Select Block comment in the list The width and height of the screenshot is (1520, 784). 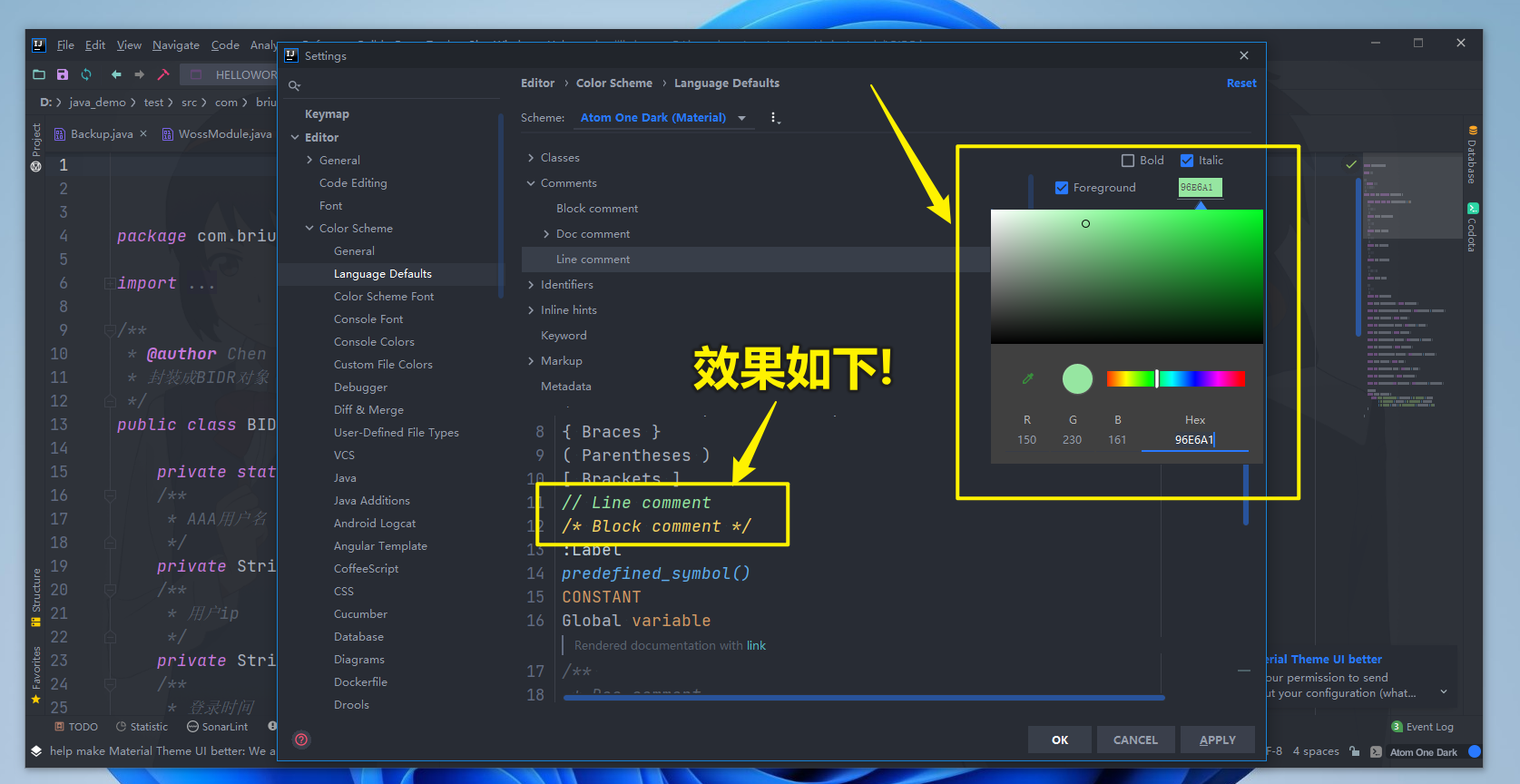pos(597,209)
